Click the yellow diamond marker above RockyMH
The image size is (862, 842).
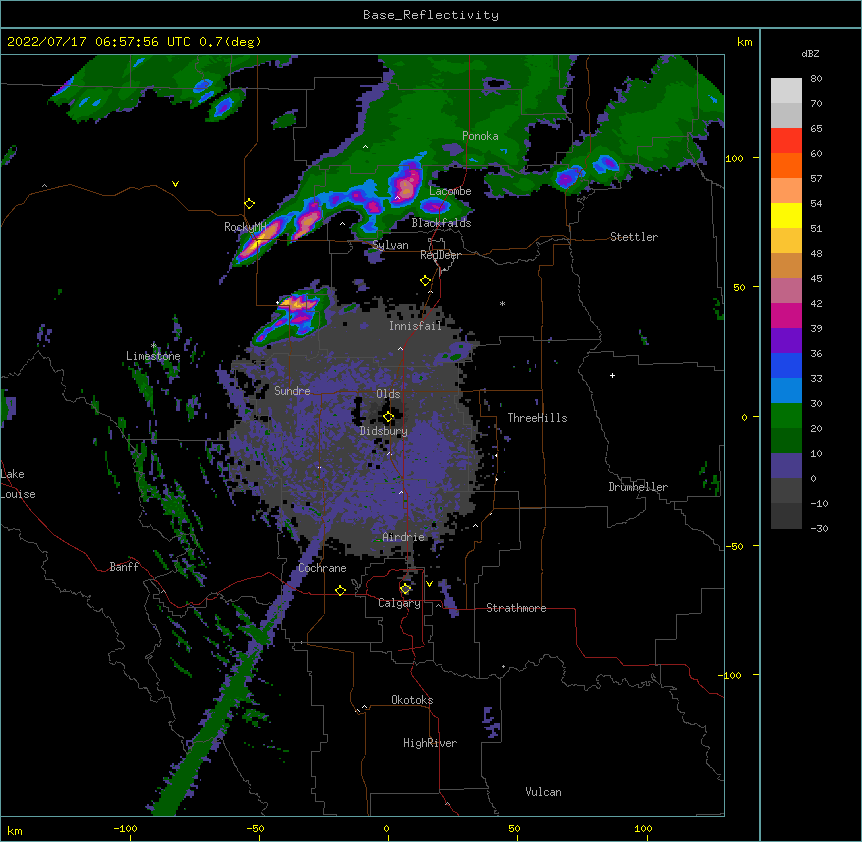250,204
